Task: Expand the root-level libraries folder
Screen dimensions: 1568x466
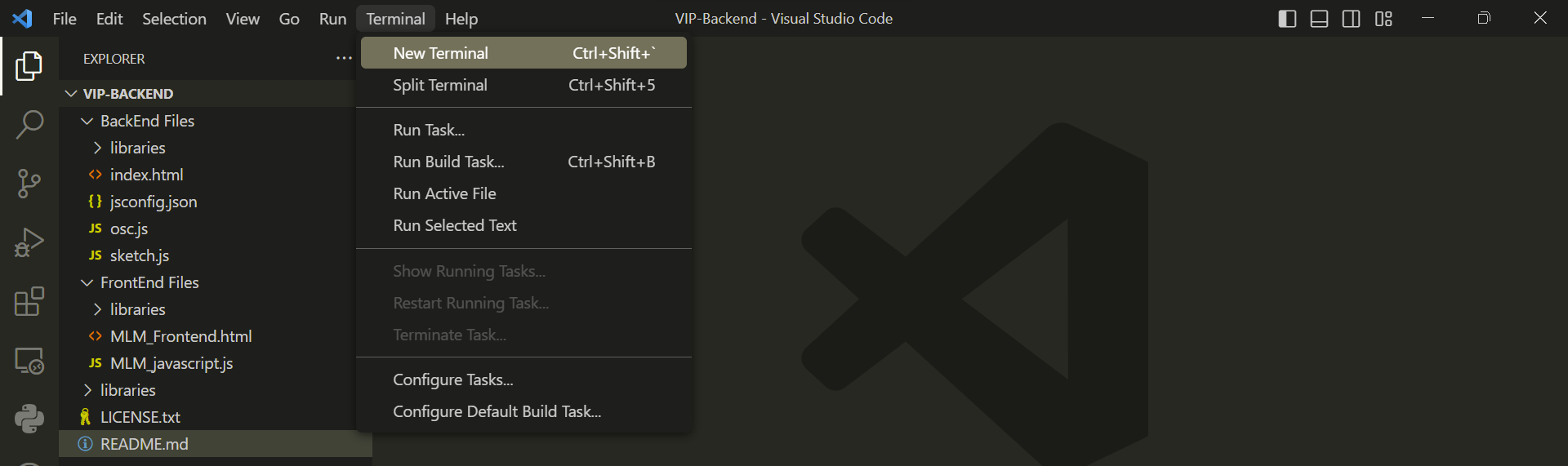Action: click(x=87, y=390)
